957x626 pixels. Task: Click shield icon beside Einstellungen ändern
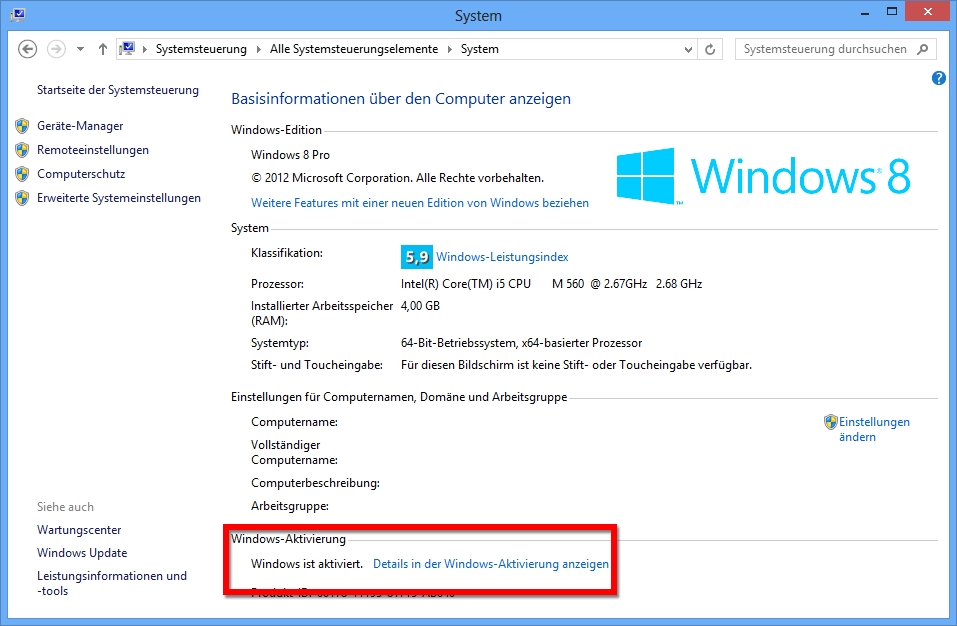(x=831, y=422)
